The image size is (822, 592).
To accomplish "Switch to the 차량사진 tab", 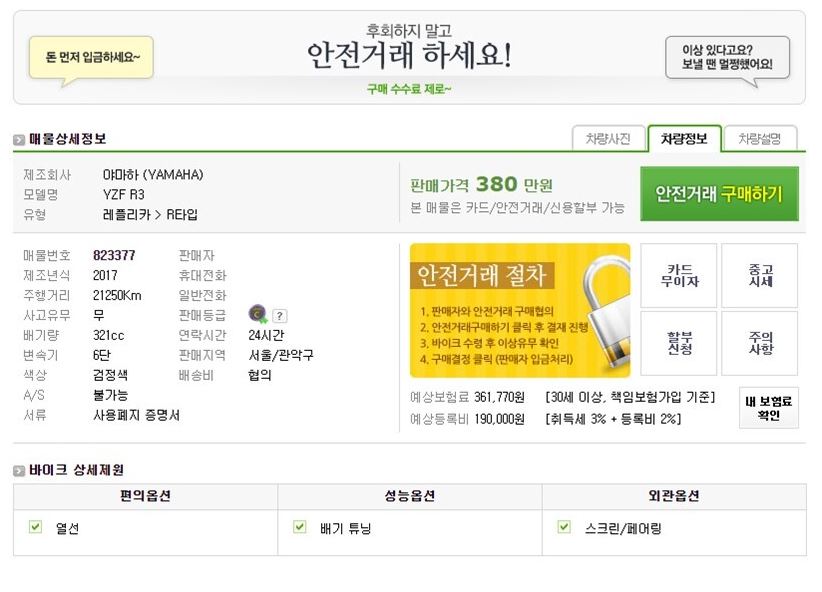I will tap(611, 136).
